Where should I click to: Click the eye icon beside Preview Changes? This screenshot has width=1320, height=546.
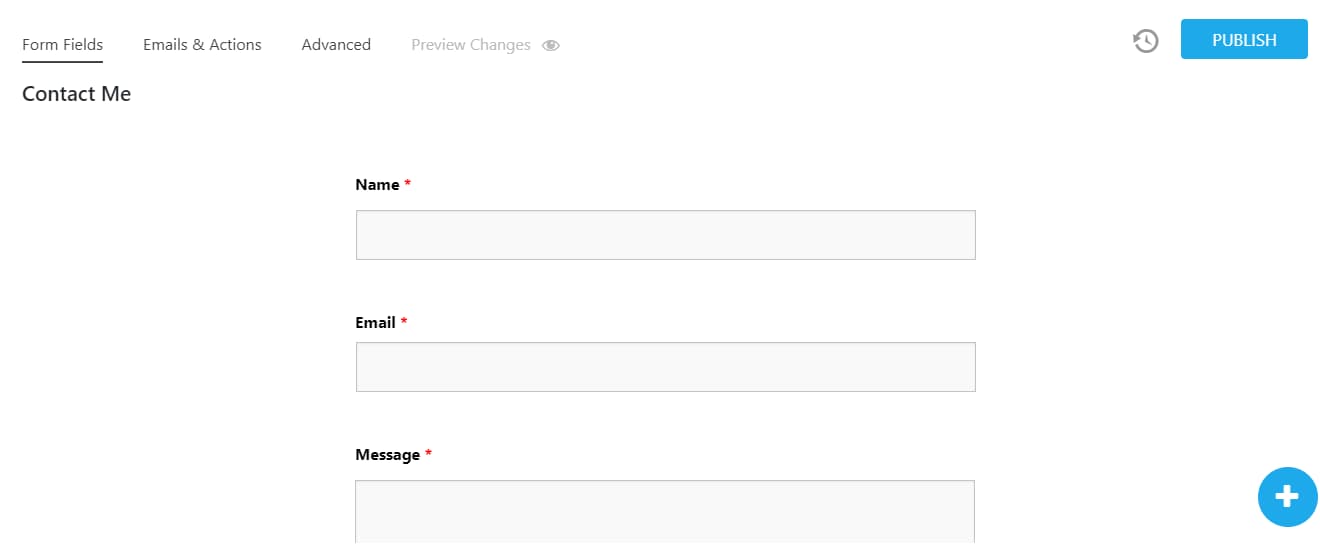[551, 45]
